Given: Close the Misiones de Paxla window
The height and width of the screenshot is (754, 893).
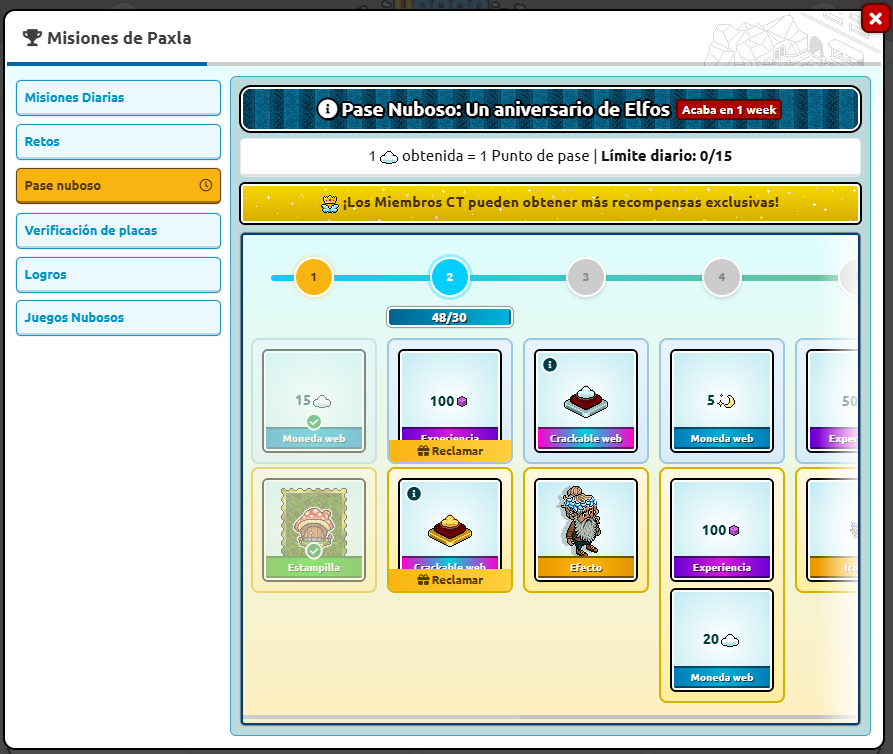Looking at the screenshot, I should pos(872,18).
